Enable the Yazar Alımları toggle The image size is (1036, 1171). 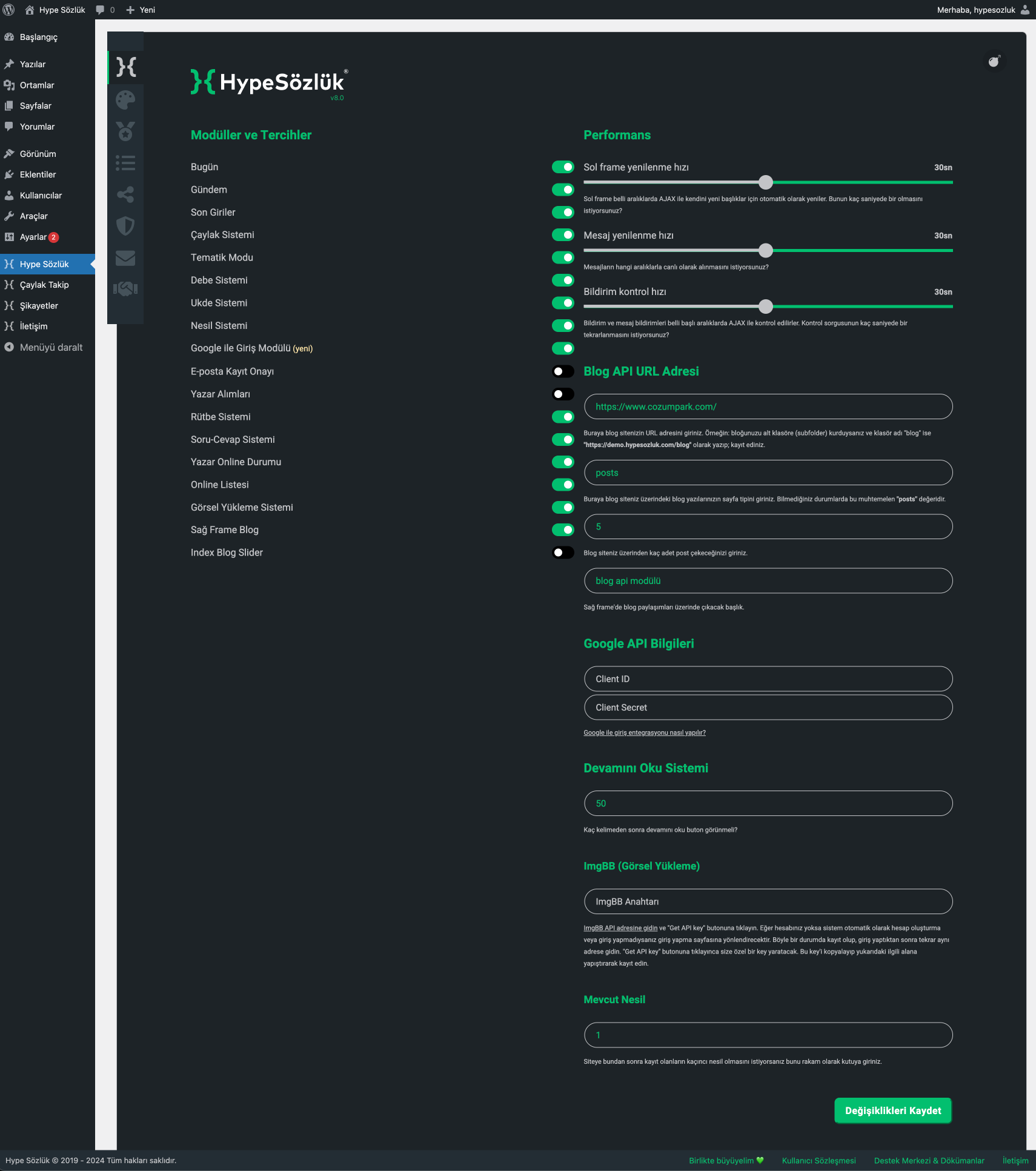(563, 394)
